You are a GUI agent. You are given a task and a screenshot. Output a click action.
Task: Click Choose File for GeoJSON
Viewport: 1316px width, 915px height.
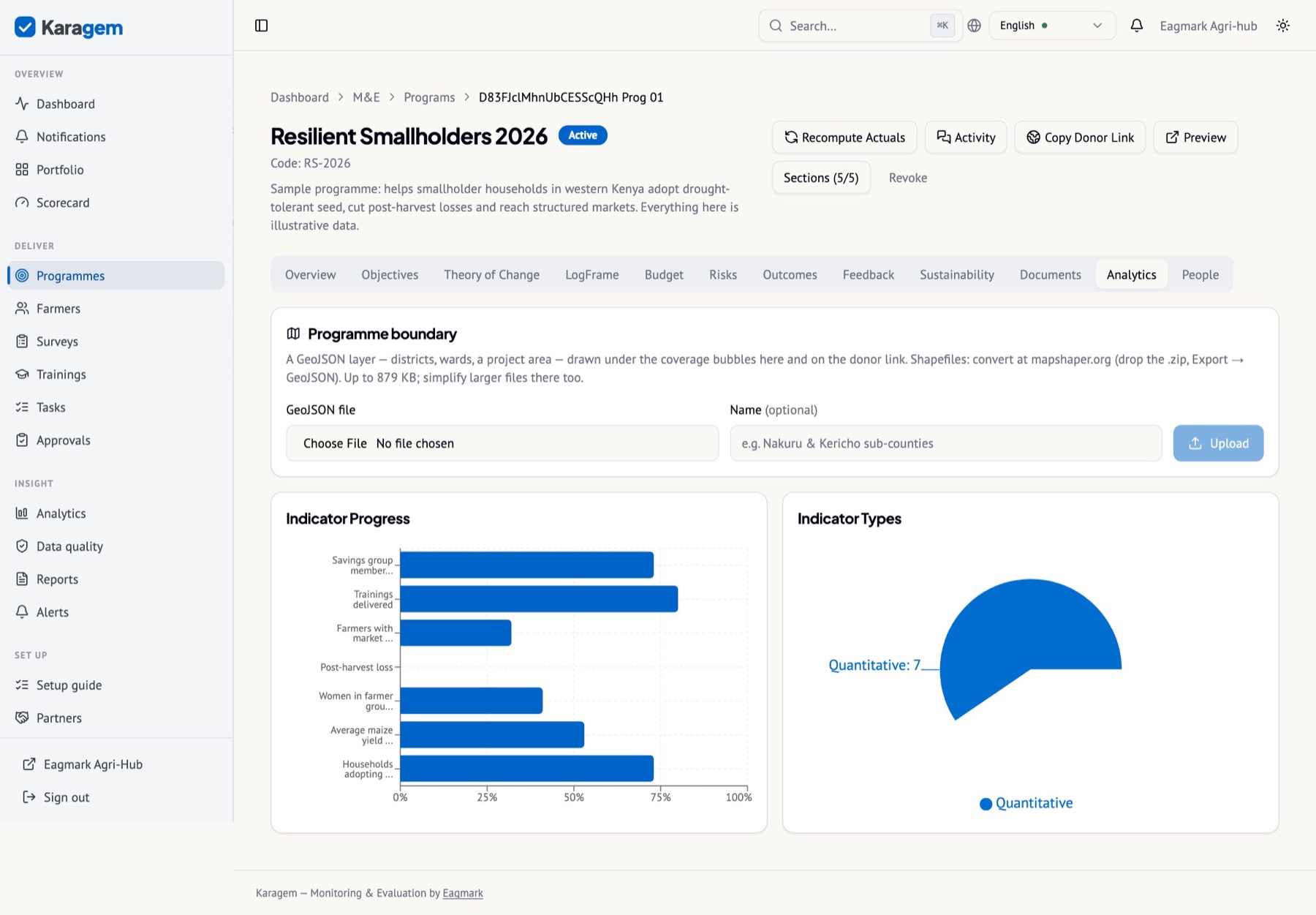[x=335, y=443]
